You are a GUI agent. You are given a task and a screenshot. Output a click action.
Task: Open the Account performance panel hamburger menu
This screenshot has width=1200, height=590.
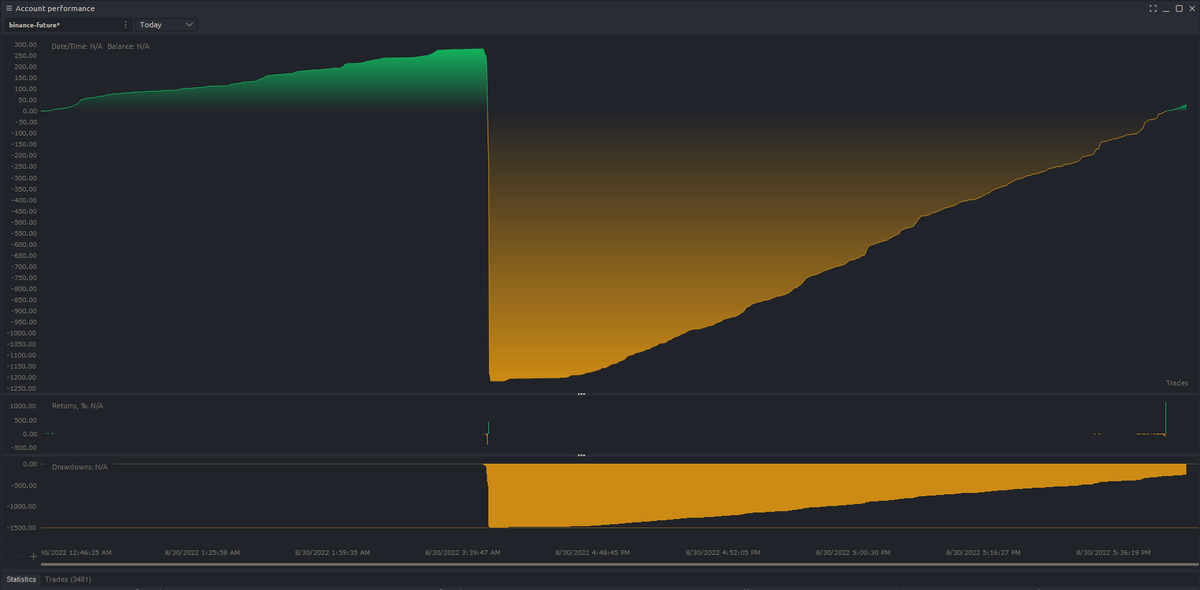8,8
